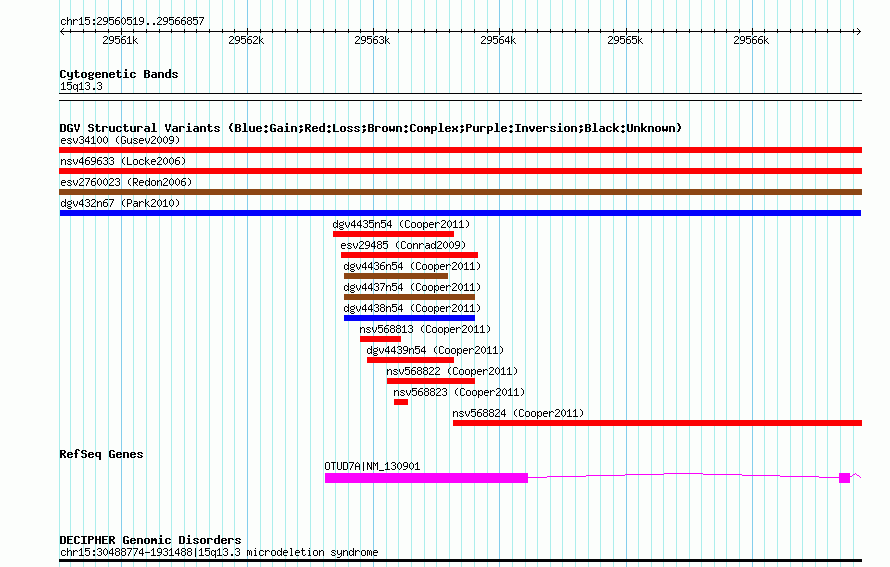Click the 15q13.3 cytogenetic band label
This screenshot has height=567, width=890.
click(81, 86)
